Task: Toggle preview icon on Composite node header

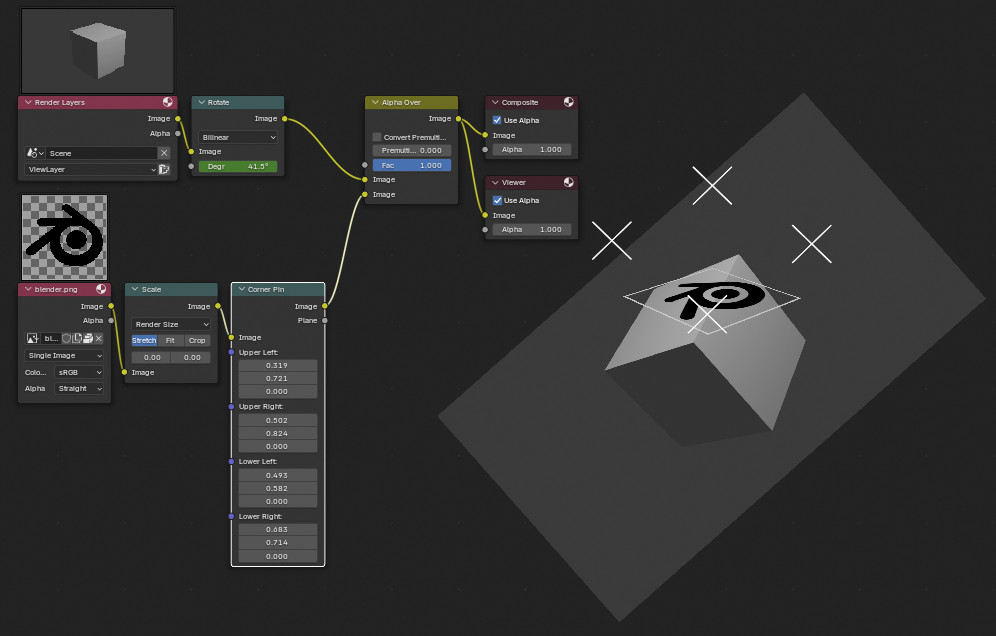Action: click(x=569, y=102)
